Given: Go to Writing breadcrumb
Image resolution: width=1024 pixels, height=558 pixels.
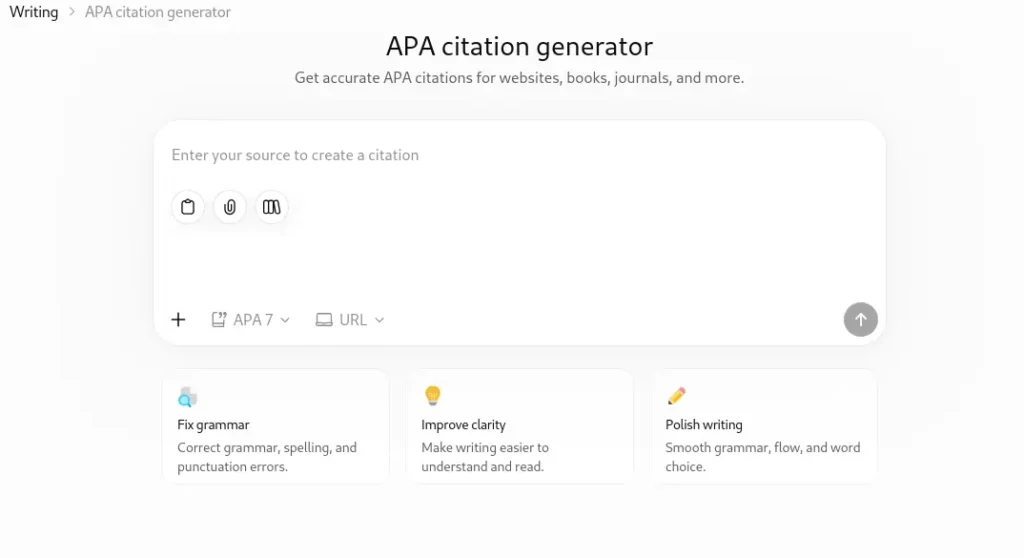Looking at the screenshot, I should [33, 12].
